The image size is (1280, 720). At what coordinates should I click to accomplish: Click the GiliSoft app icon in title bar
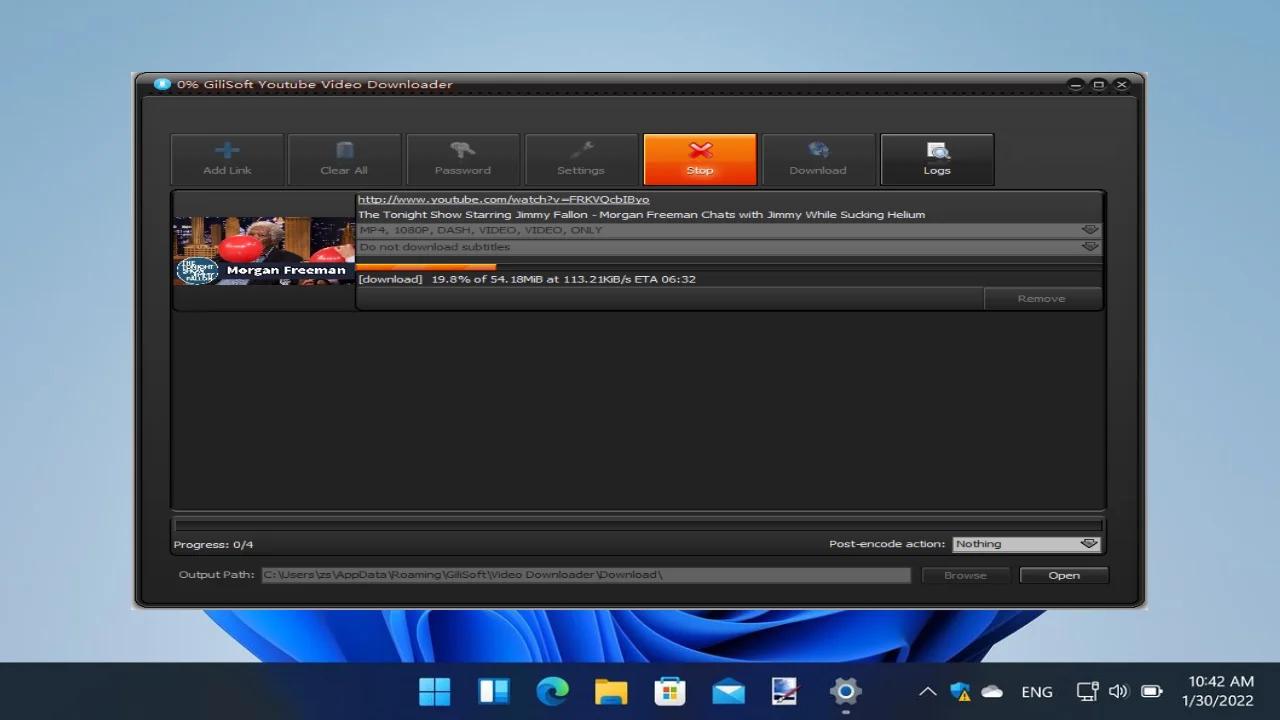tap(162, 84)
